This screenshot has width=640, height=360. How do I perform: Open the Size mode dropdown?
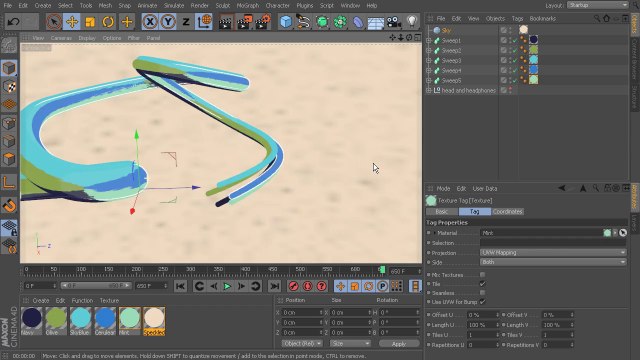[x=350, y=344]
